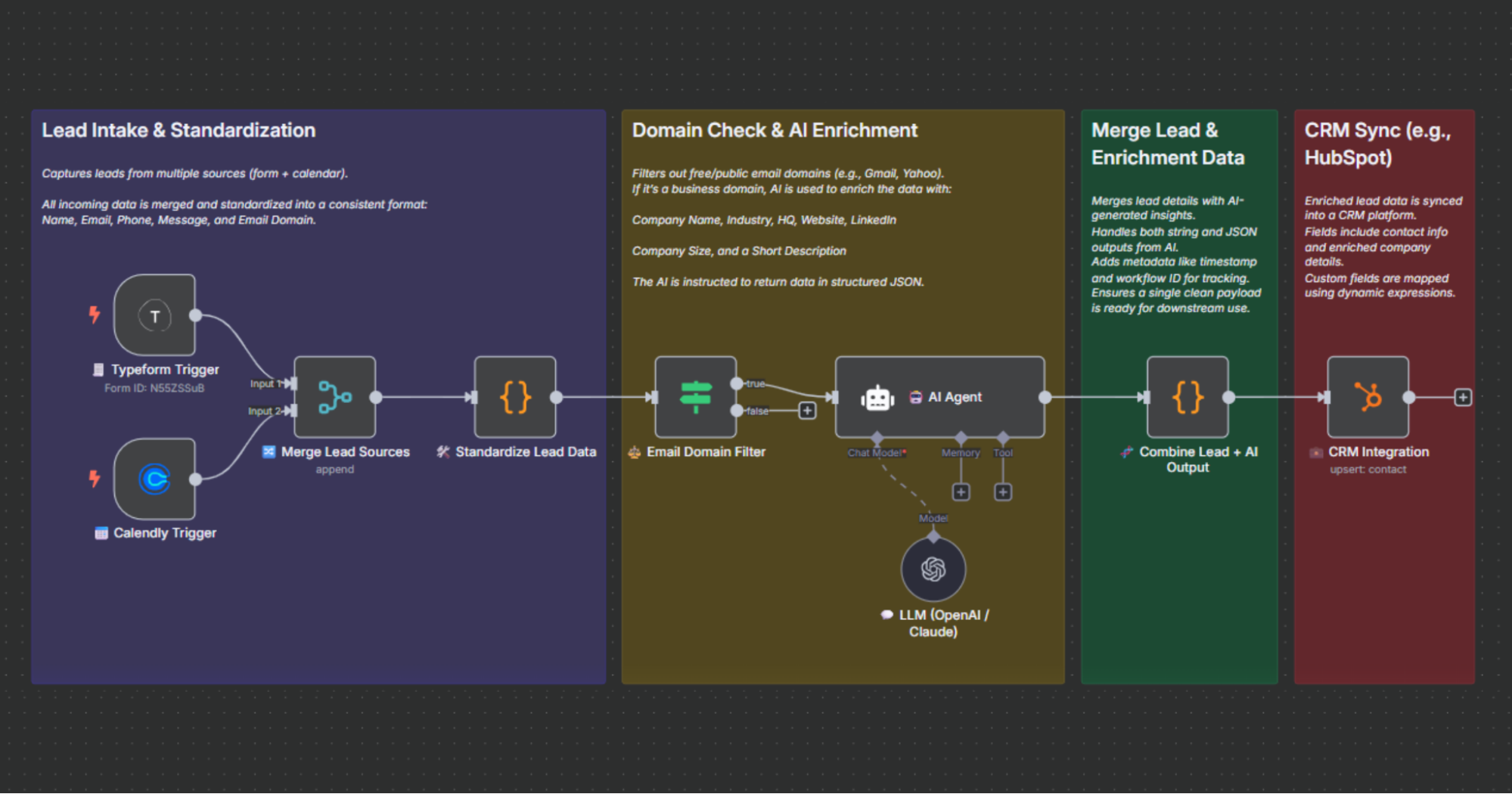Screen dimensions: 1512x794
Task: Click the OpenAI LLM model node icon
Action: (932, 569)
